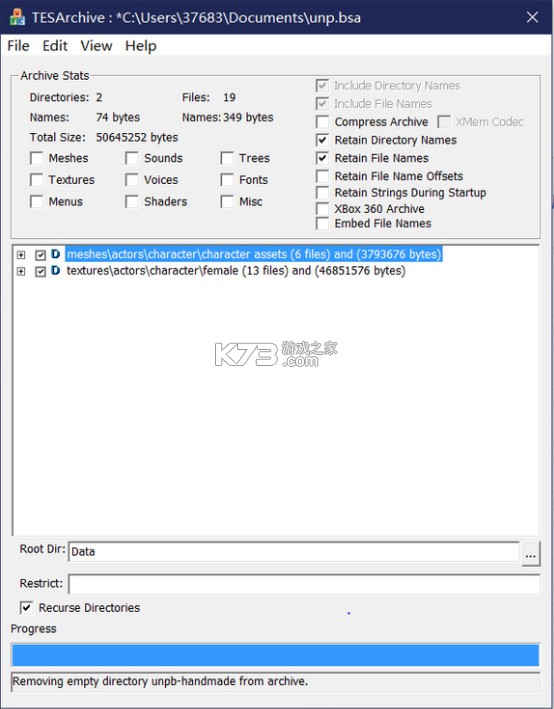Screen dimensions: 554x709
Task: Tick the Menus checkbox
Action: [37, 202]
